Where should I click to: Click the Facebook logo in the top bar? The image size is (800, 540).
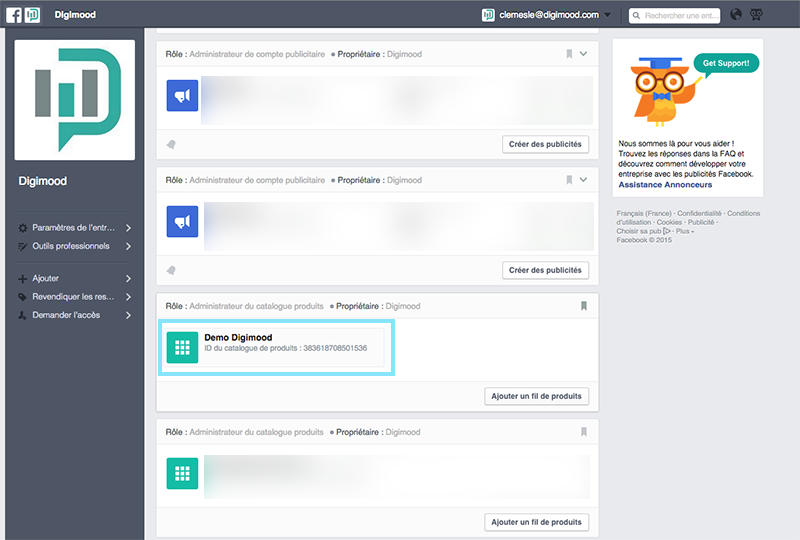click(x=14, y=15)
